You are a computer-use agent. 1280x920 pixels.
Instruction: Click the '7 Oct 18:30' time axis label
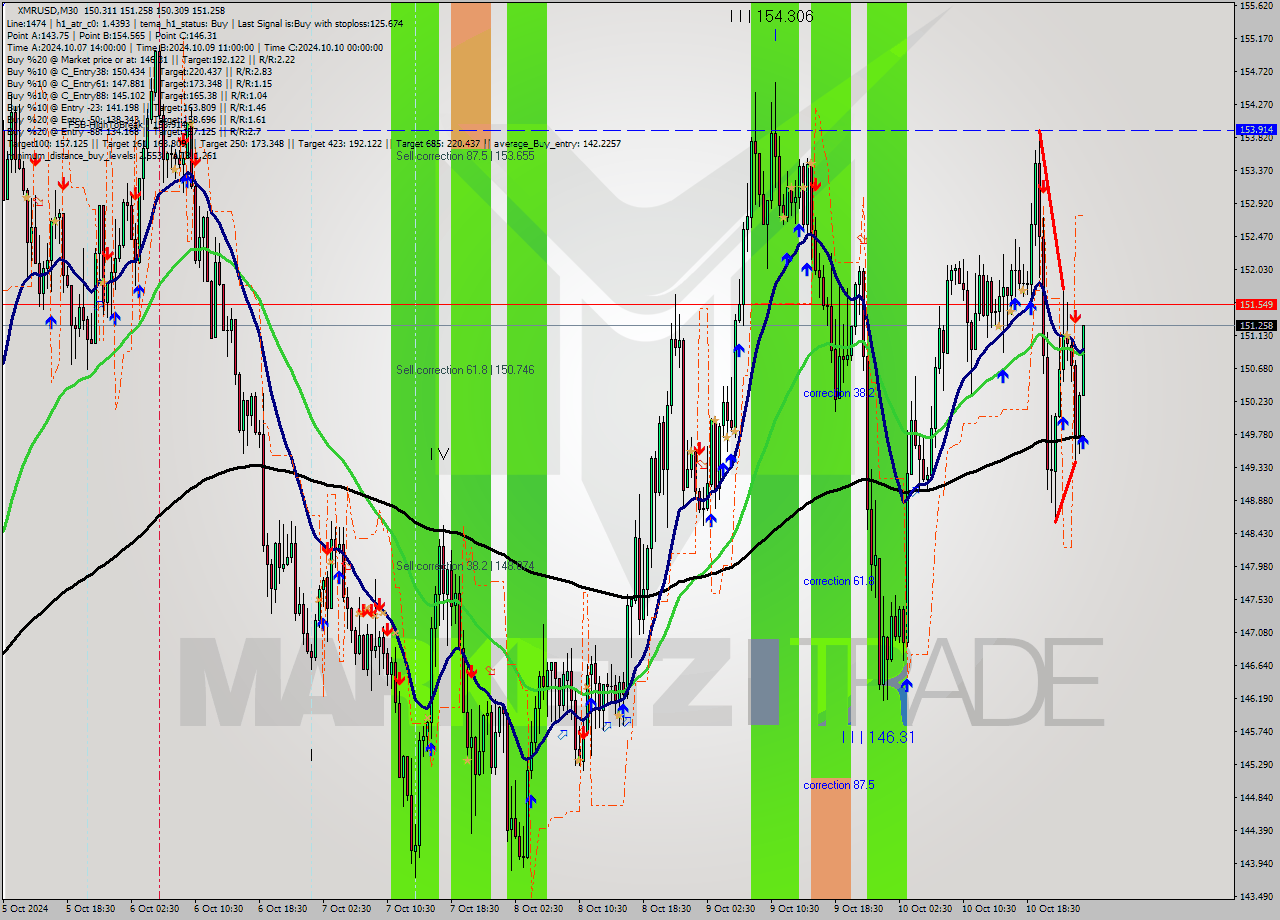(474, 910)
